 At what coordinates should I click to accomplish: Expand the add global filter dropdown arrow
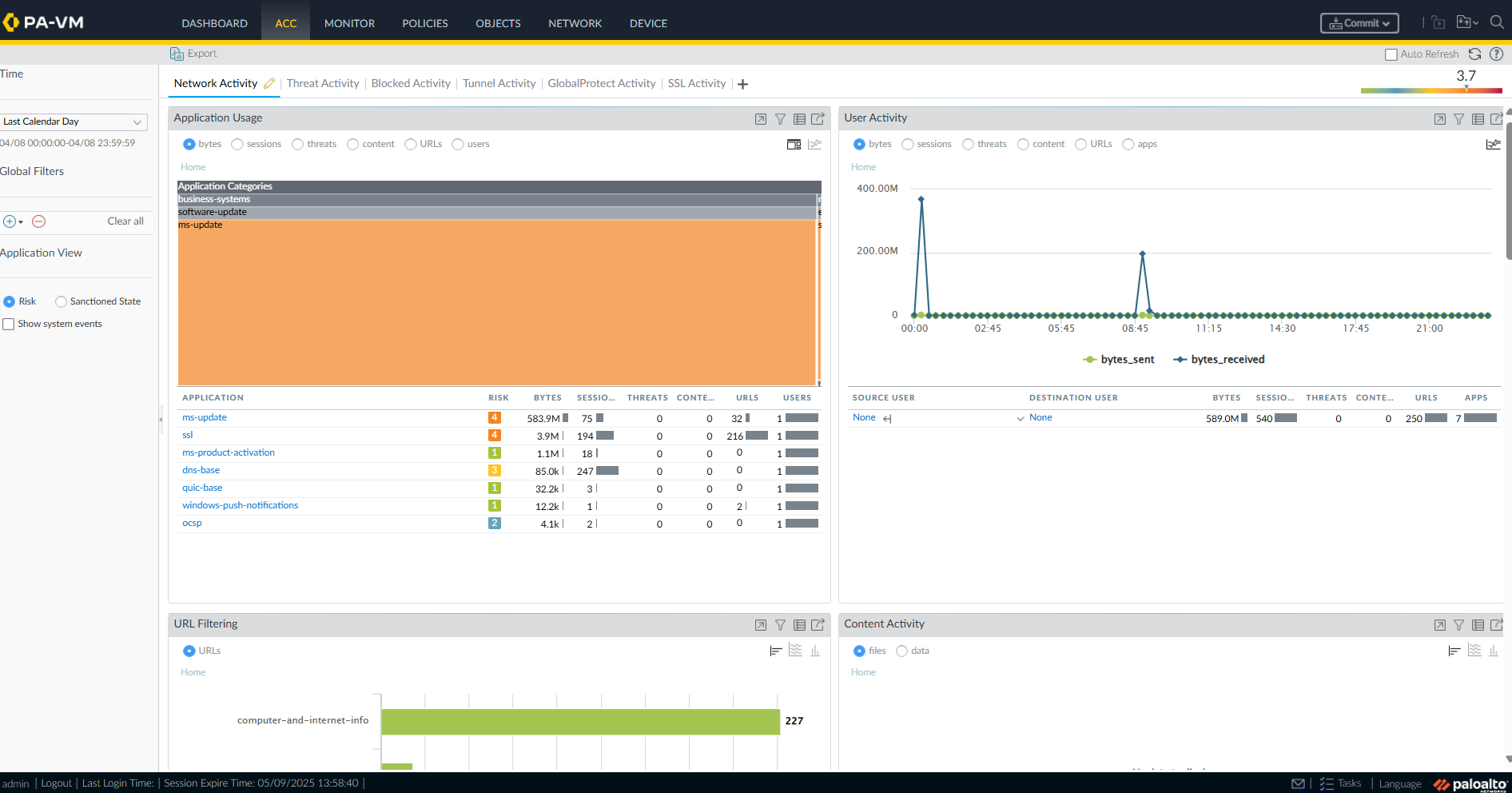(21, 221)
